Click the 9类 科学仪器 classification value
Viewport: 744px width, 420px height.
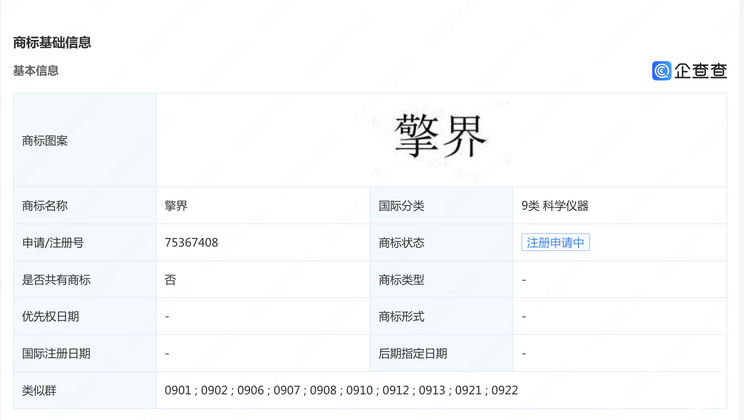[x=555, y=205]
